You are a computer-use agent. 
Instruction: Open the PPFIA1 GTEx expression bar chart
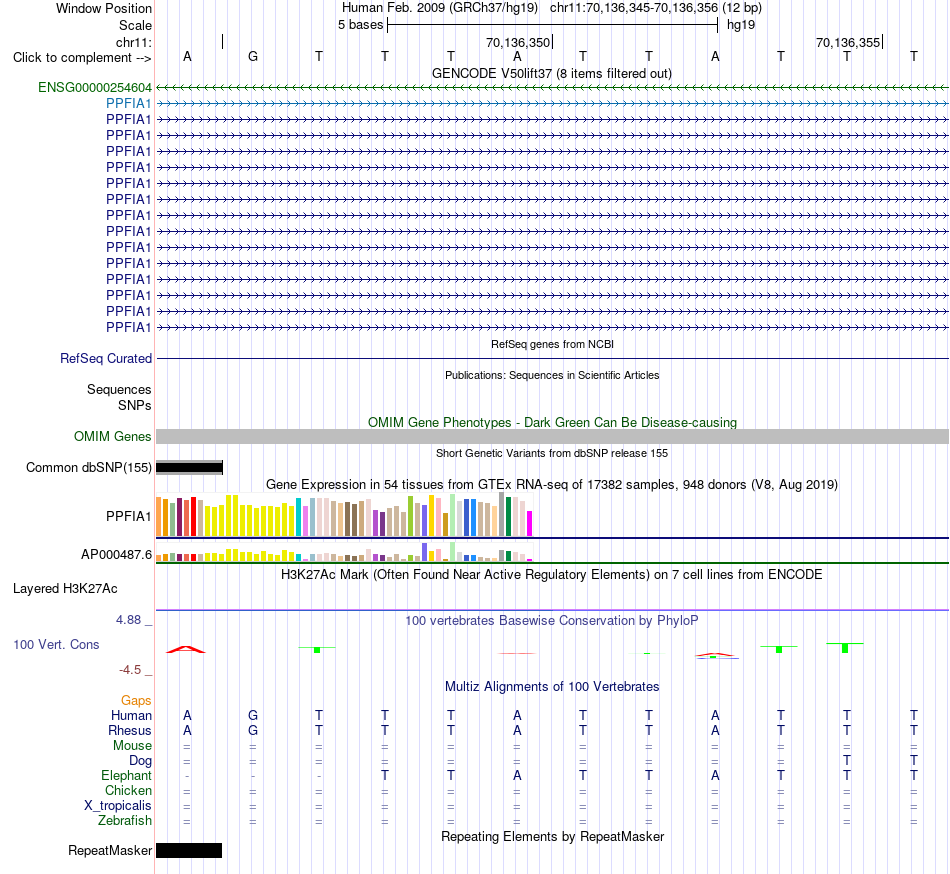click(344, 515)
